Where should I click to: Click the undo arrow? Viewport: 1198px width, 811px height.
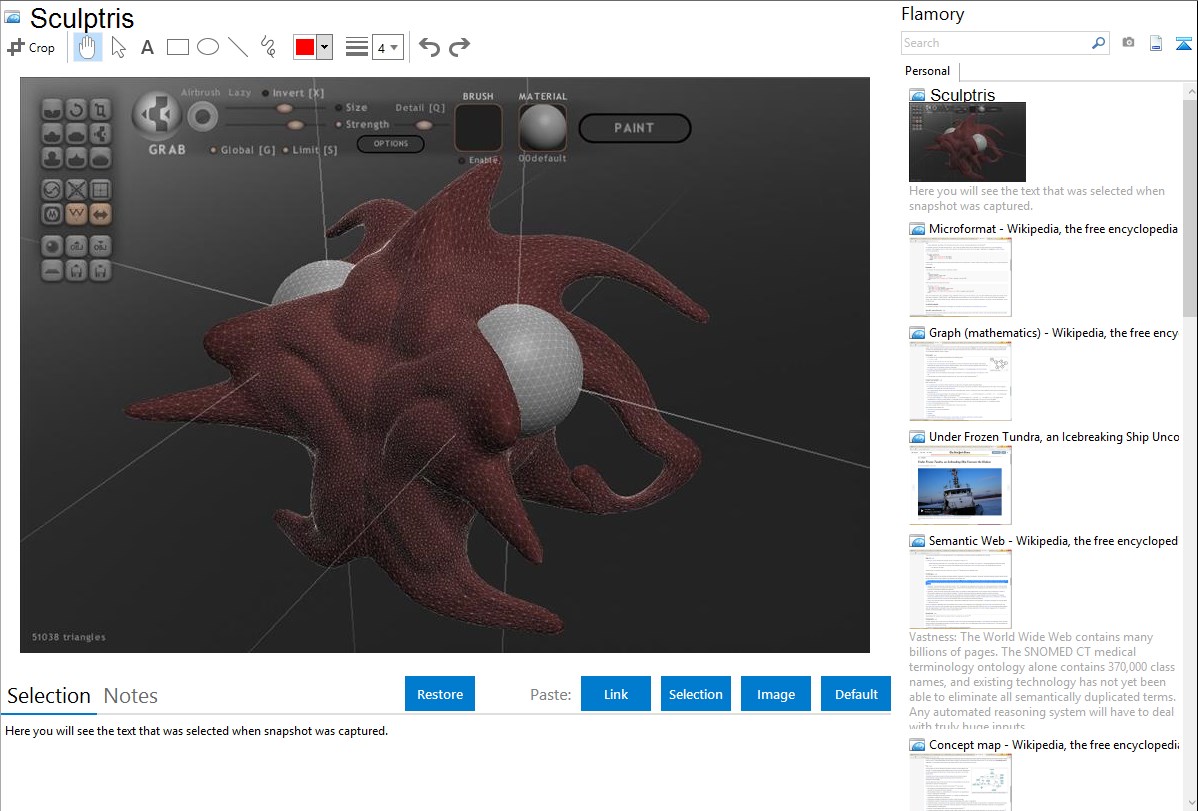[x=429, y=47]
